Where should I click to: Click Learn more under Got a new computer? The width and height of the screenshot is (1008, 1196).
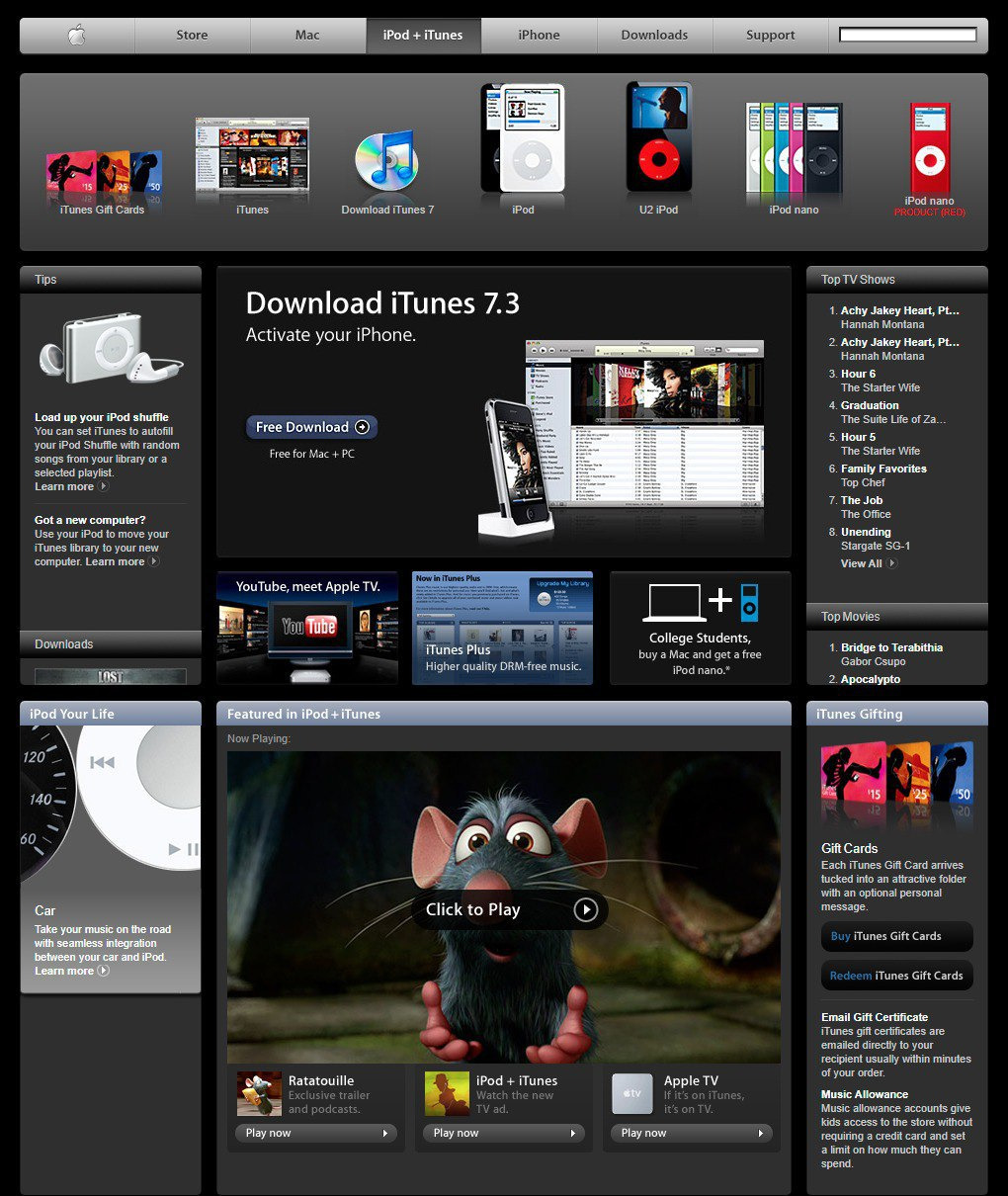(123, 561)
